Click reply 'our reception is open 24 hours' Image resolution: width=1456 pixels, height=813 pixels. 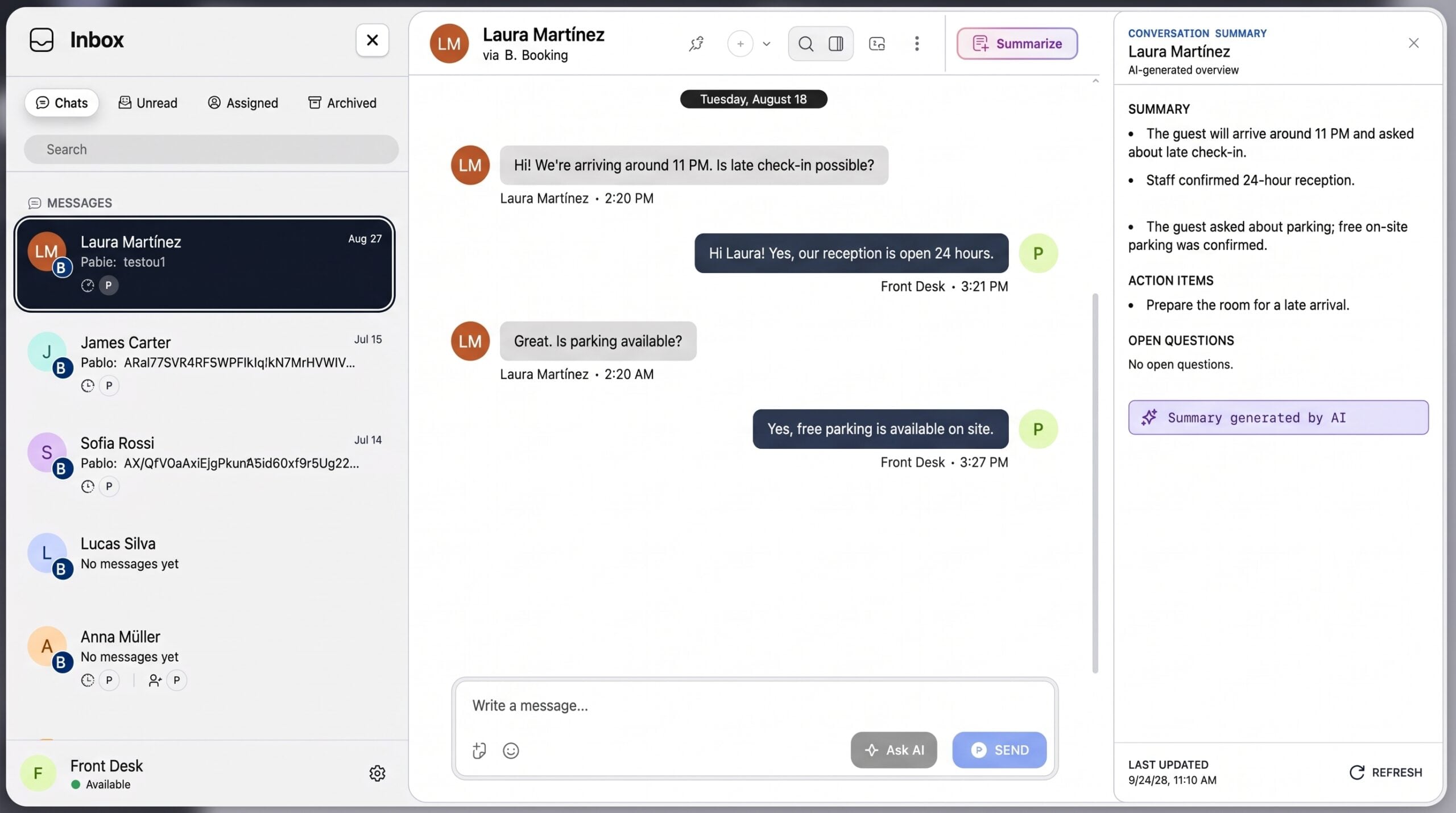(851, 253)
